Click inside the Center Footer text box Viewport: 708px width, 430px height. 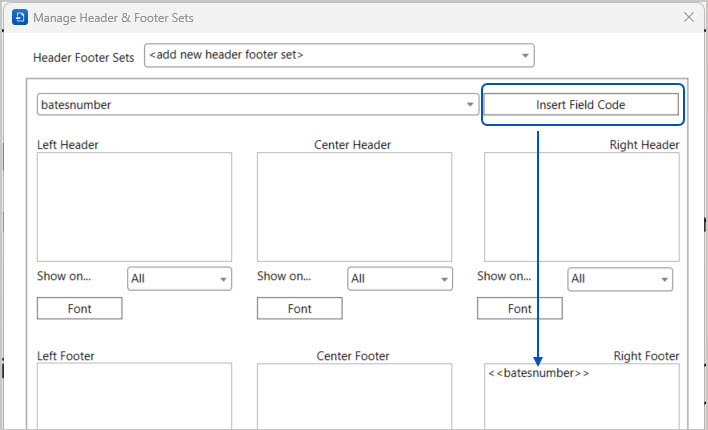[354, 396]
